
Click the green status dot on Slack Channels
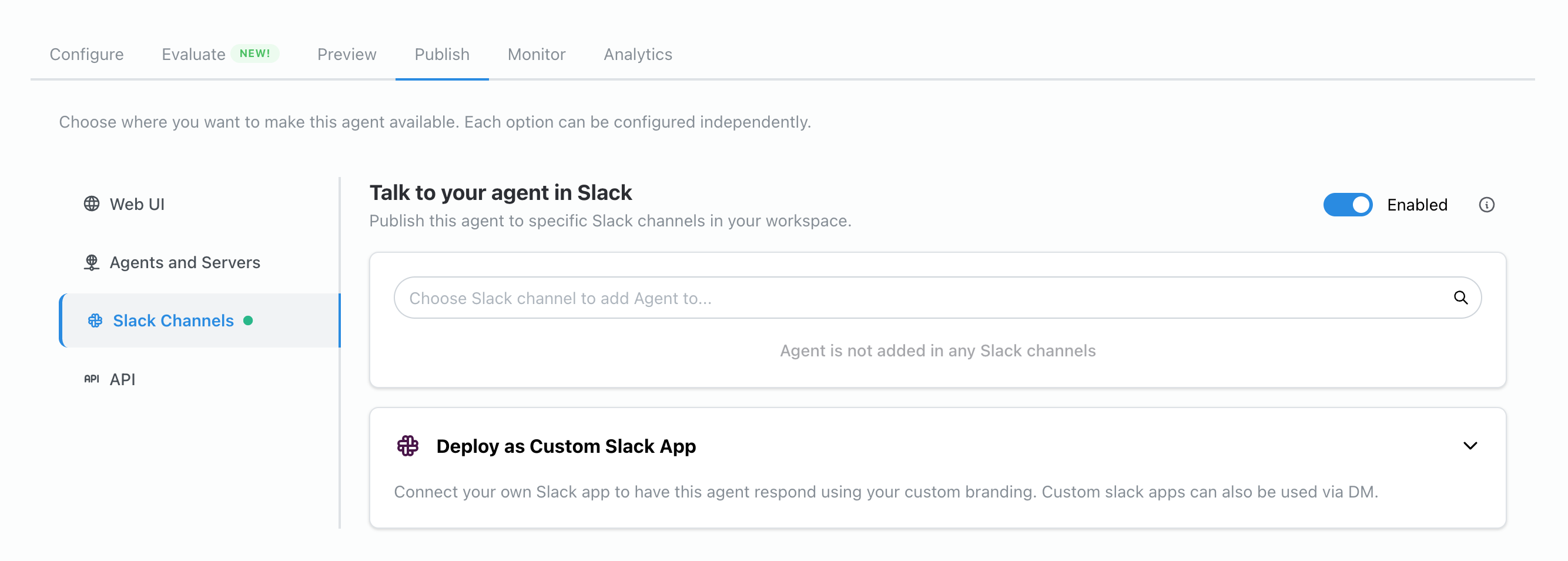(x=249, y=320)
